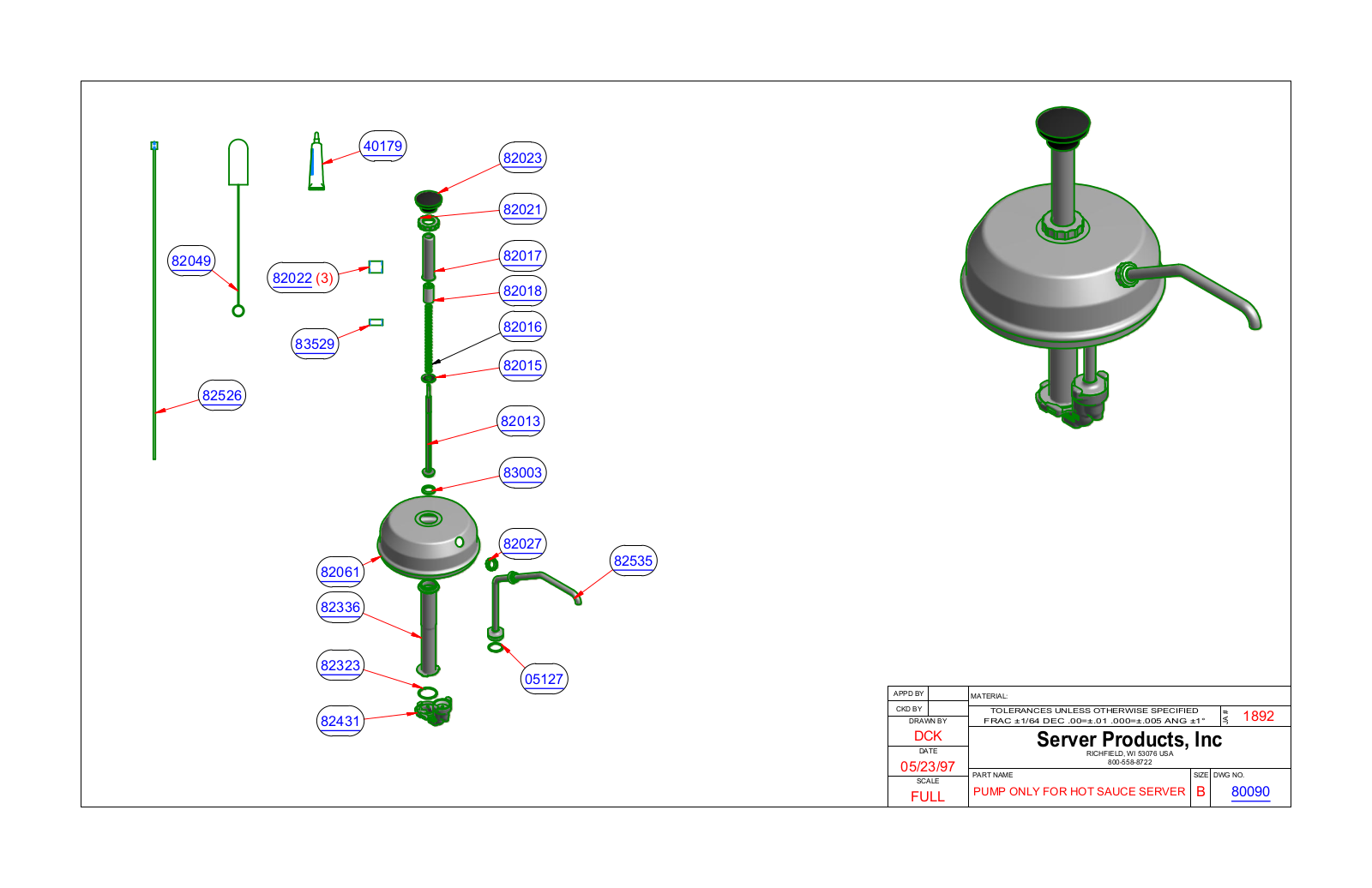Click the JA number 1892
The height and width of the screenshot is (888, 1372).
point(1258,716)
